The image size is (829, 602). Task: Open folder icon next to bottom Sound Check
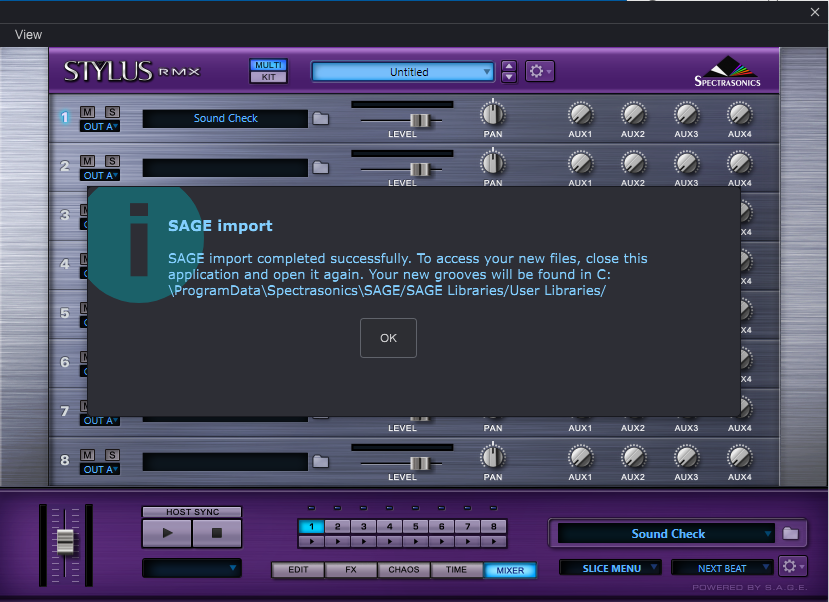tap(790, 533)
